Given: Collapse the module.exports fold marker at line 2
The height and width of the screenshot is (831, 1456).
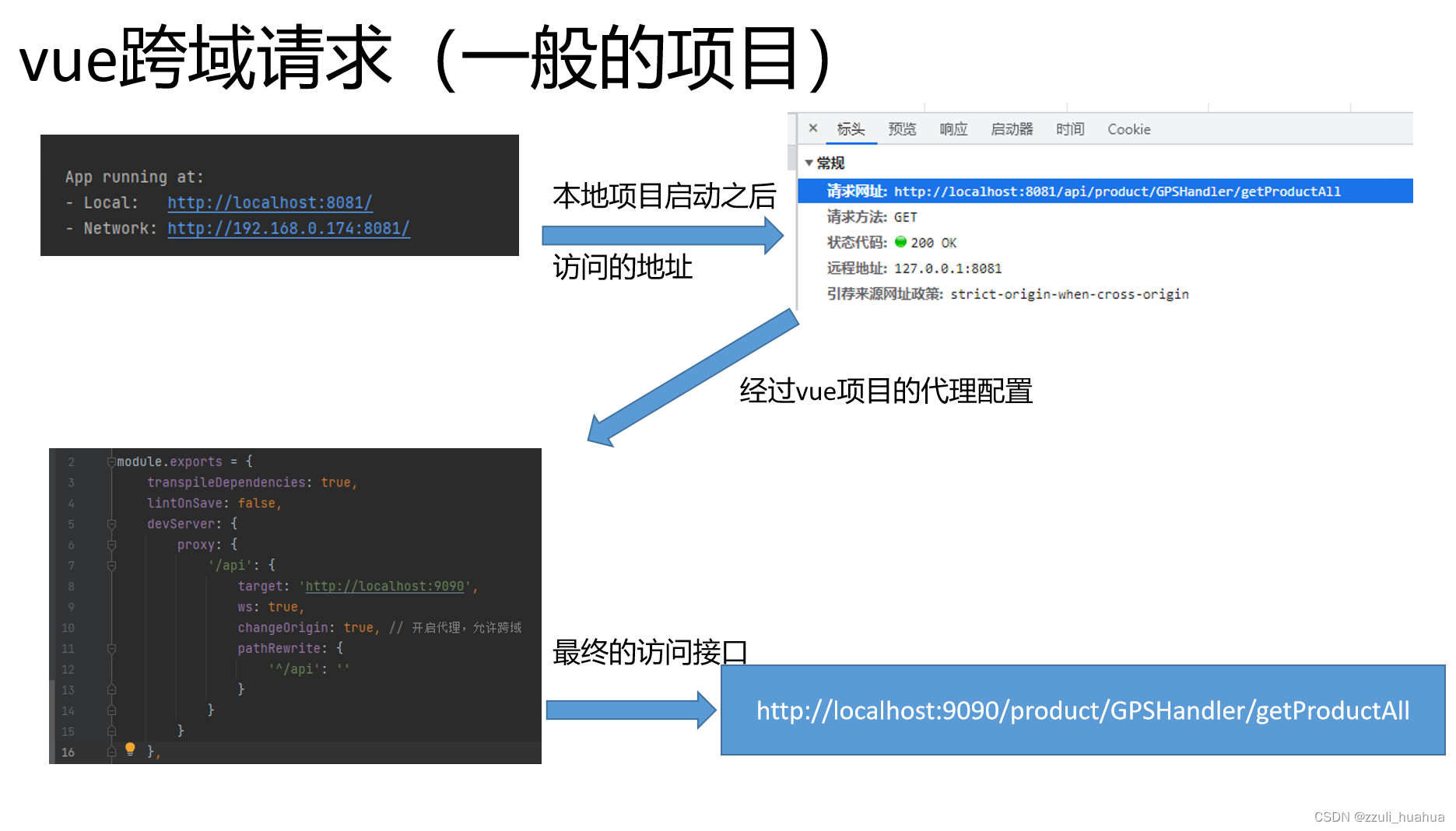Looking at the screenshot, I should coord(111,462).
